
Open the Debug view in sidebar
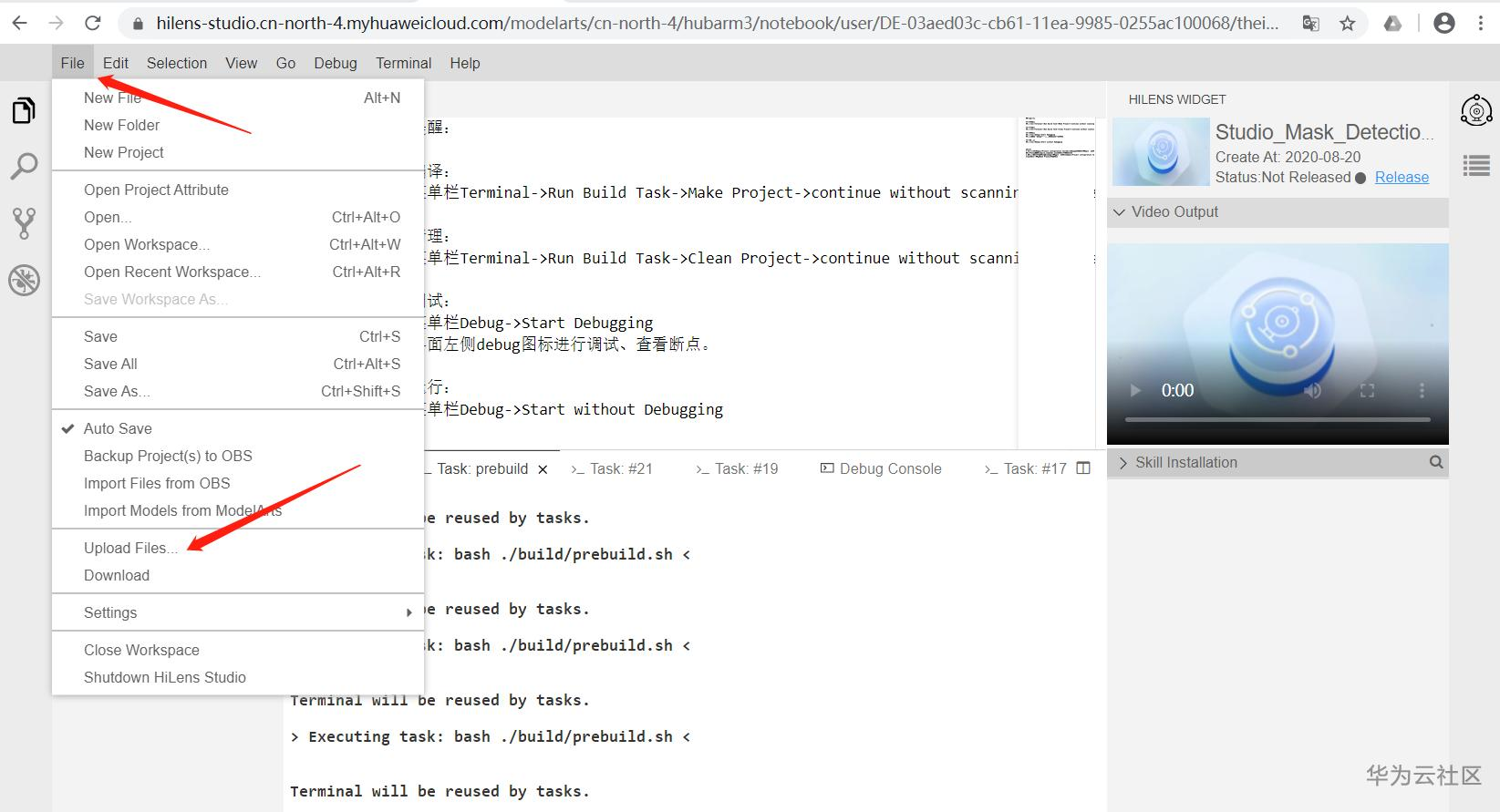click(24, 280)
